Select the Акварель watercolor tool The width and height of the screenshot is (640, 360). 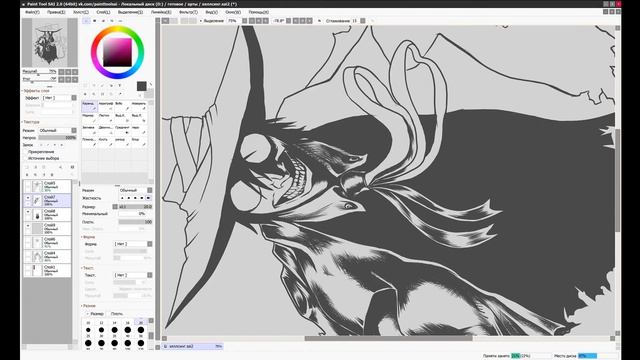tap(139, 106)
